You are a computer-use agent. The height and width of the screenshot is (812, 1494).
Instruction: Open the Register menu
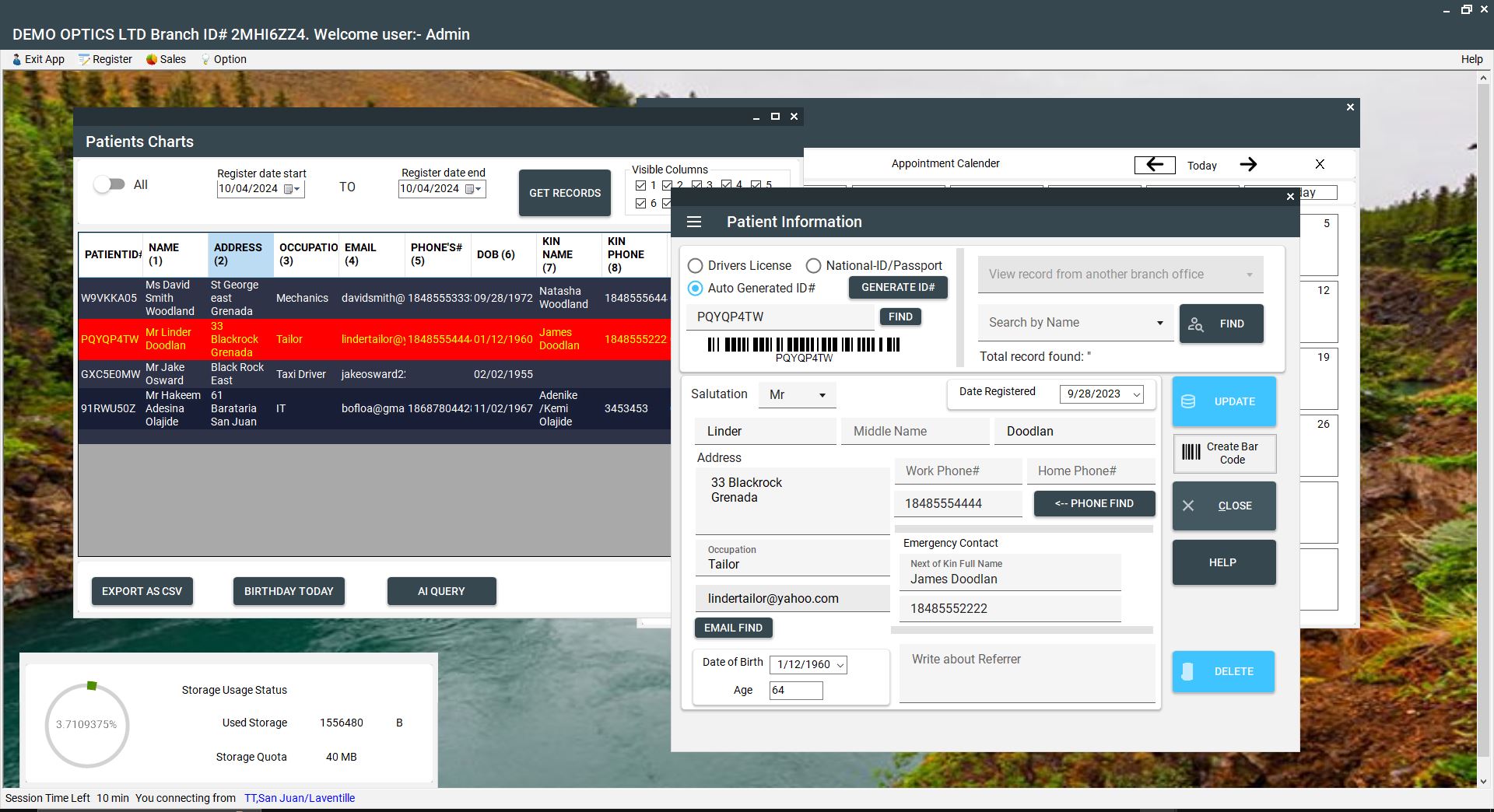pos(105,59)
